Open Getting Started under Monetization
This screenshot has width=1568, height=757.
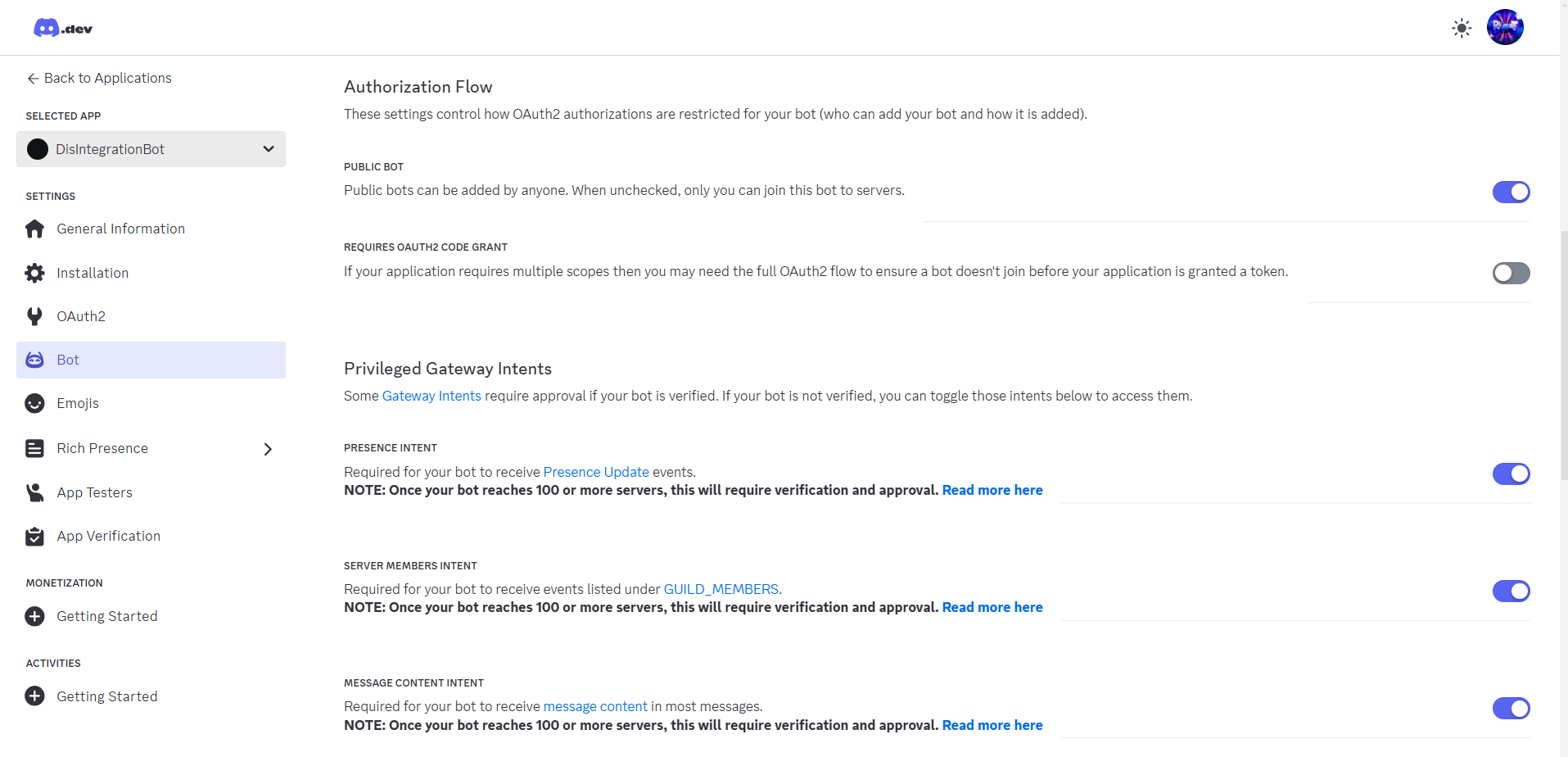point(106,616)
